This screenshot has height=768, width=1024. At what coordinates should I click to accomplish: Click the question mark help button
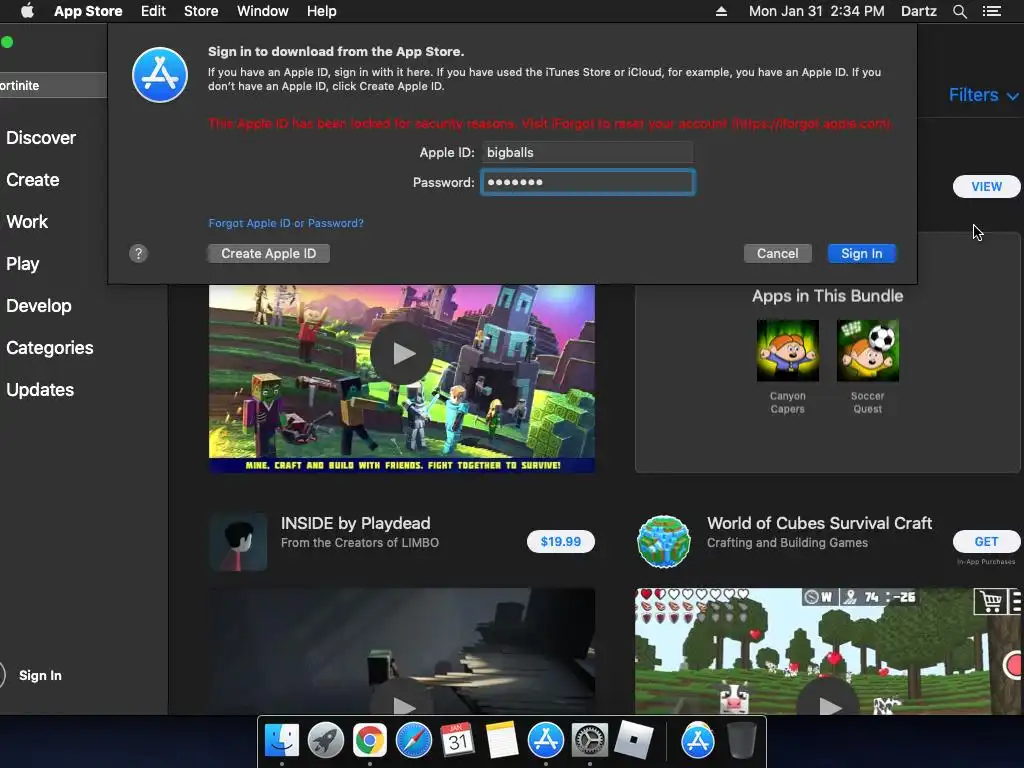pyautogui.click(x=138, y=253)
